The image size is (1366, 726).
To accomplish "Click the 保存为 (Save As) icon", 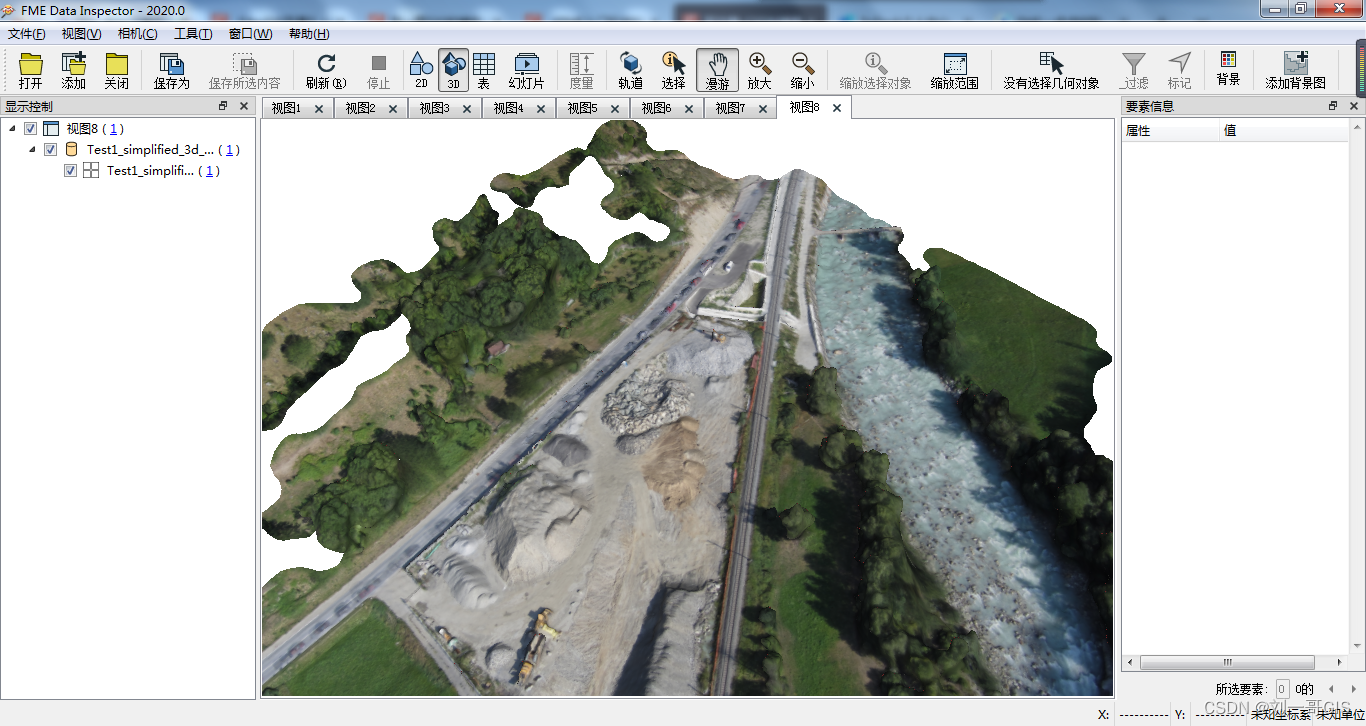I will 171,71.
